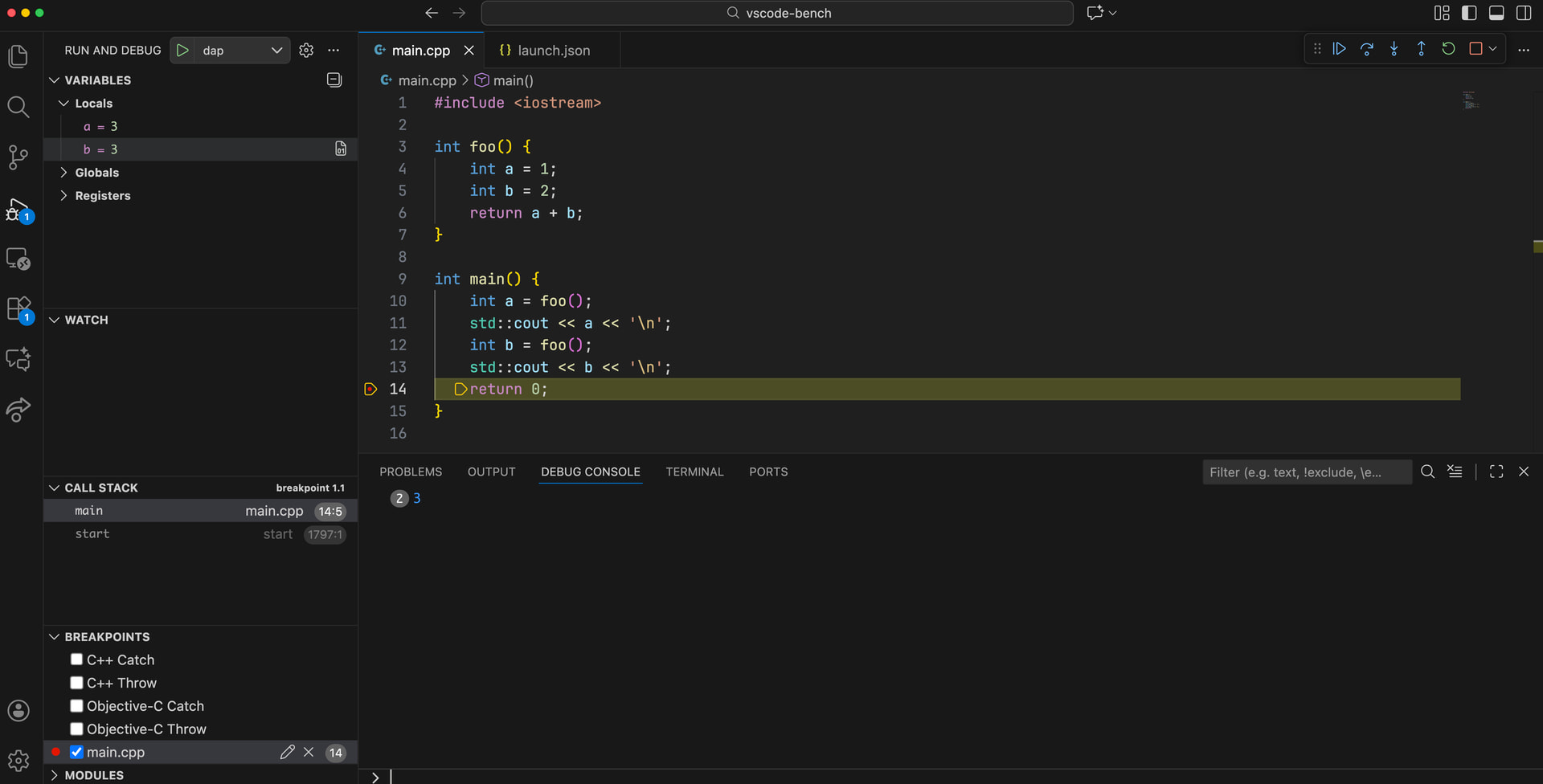This screenshot has height=784, width=1543.
Task: Enable the Objective-C Throw breakpoint
Action: tap(77, 729)
